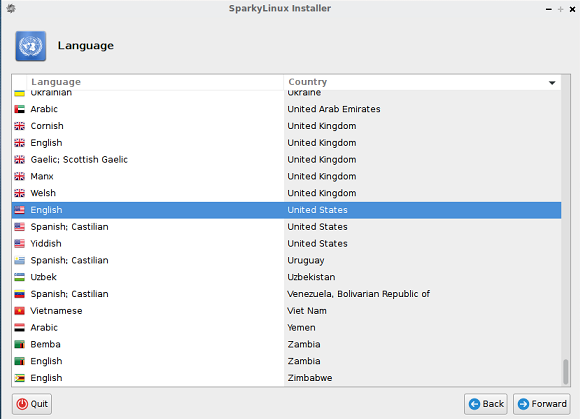Select Yiddish, United States row
This screenshot has height=419, width=580.
(286, 243)
